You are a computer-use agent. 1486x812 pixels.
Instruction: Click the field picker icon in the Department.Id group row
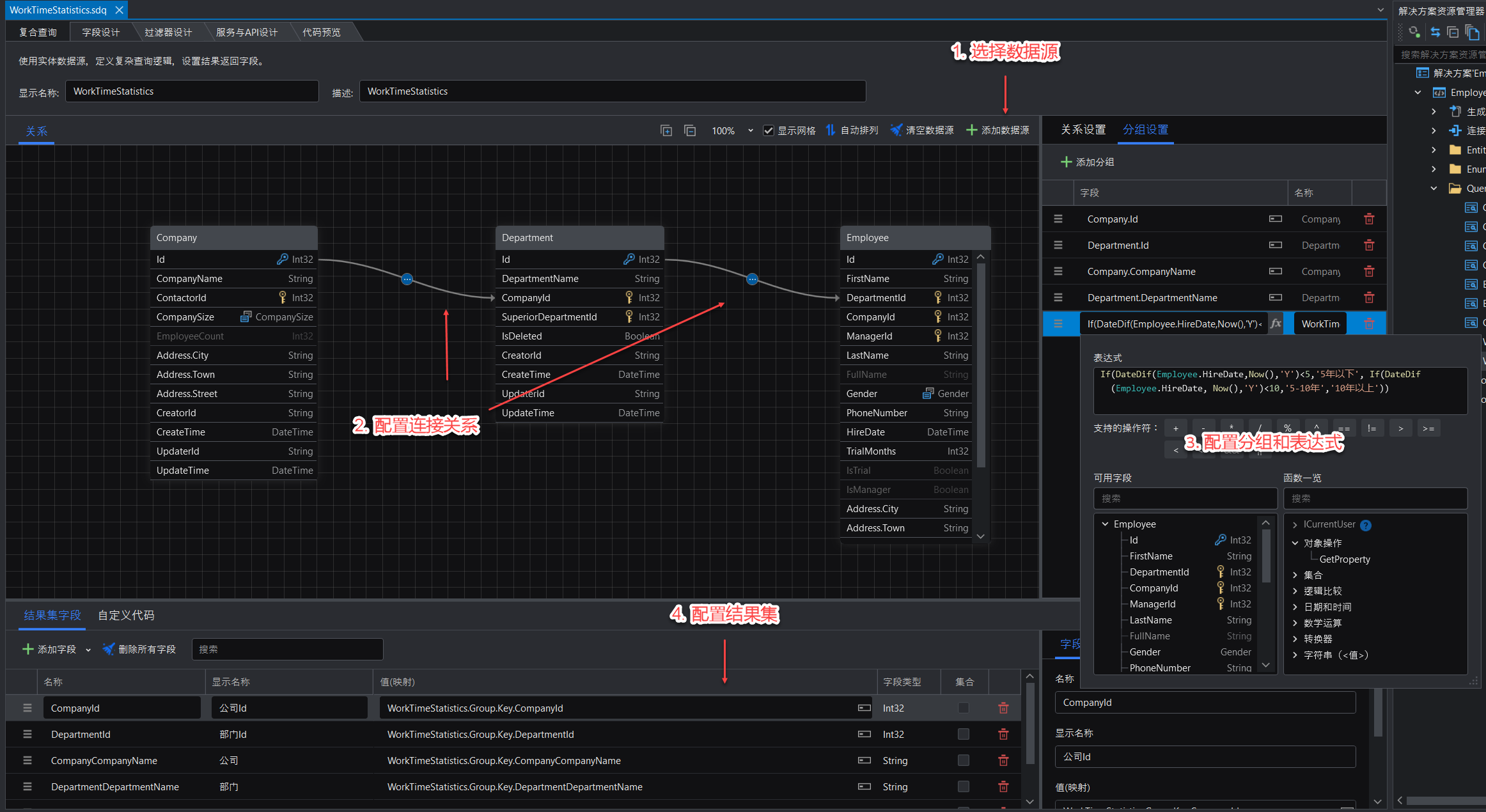click(x=1276, y=245)
